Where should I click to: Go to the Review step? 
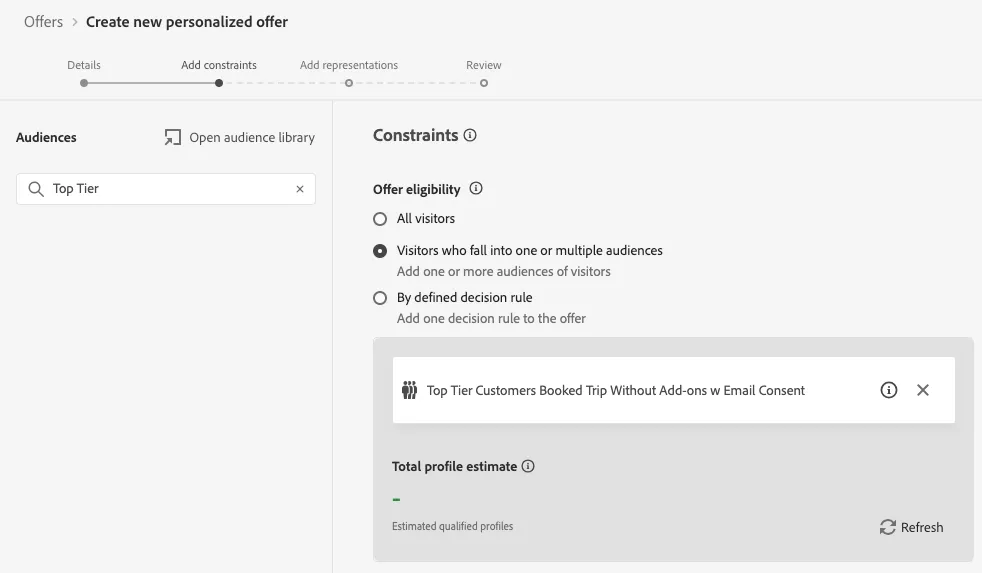click(483, 65)
